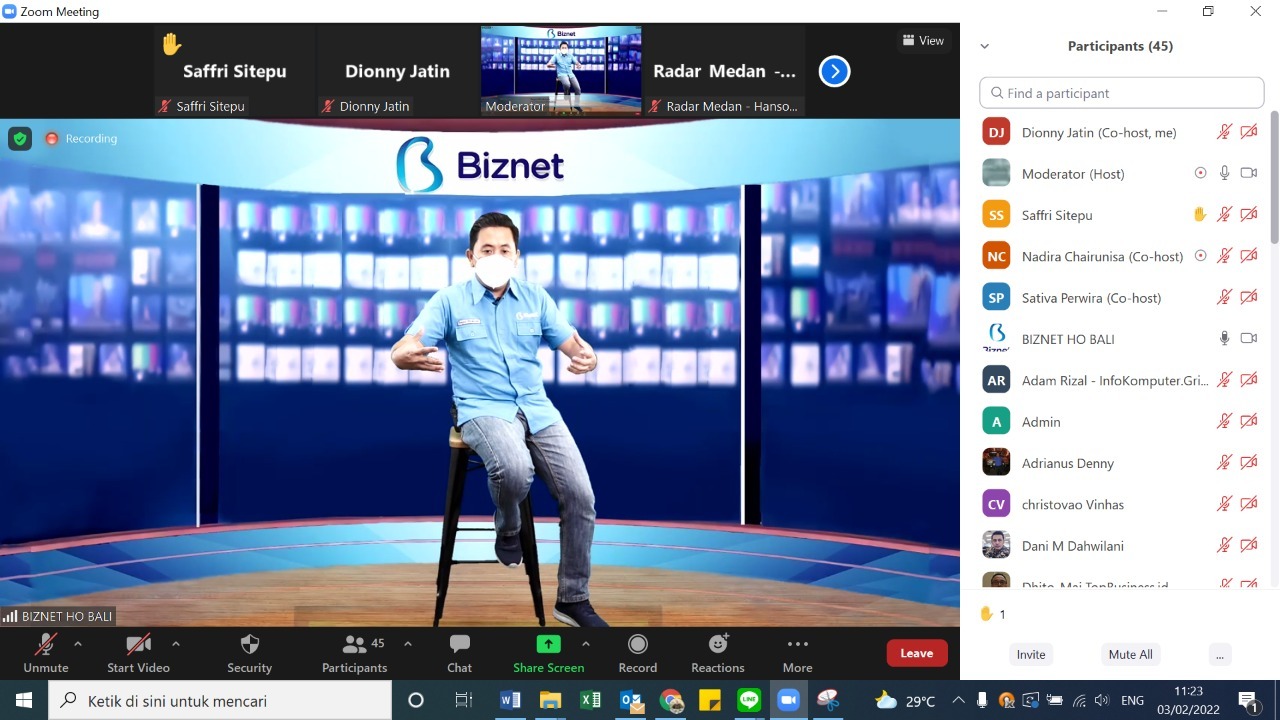This screenshot has width=1280, height=720.
Task: Open the Windows Start menu
Action: pyautogui.click(x=24, y=700)
